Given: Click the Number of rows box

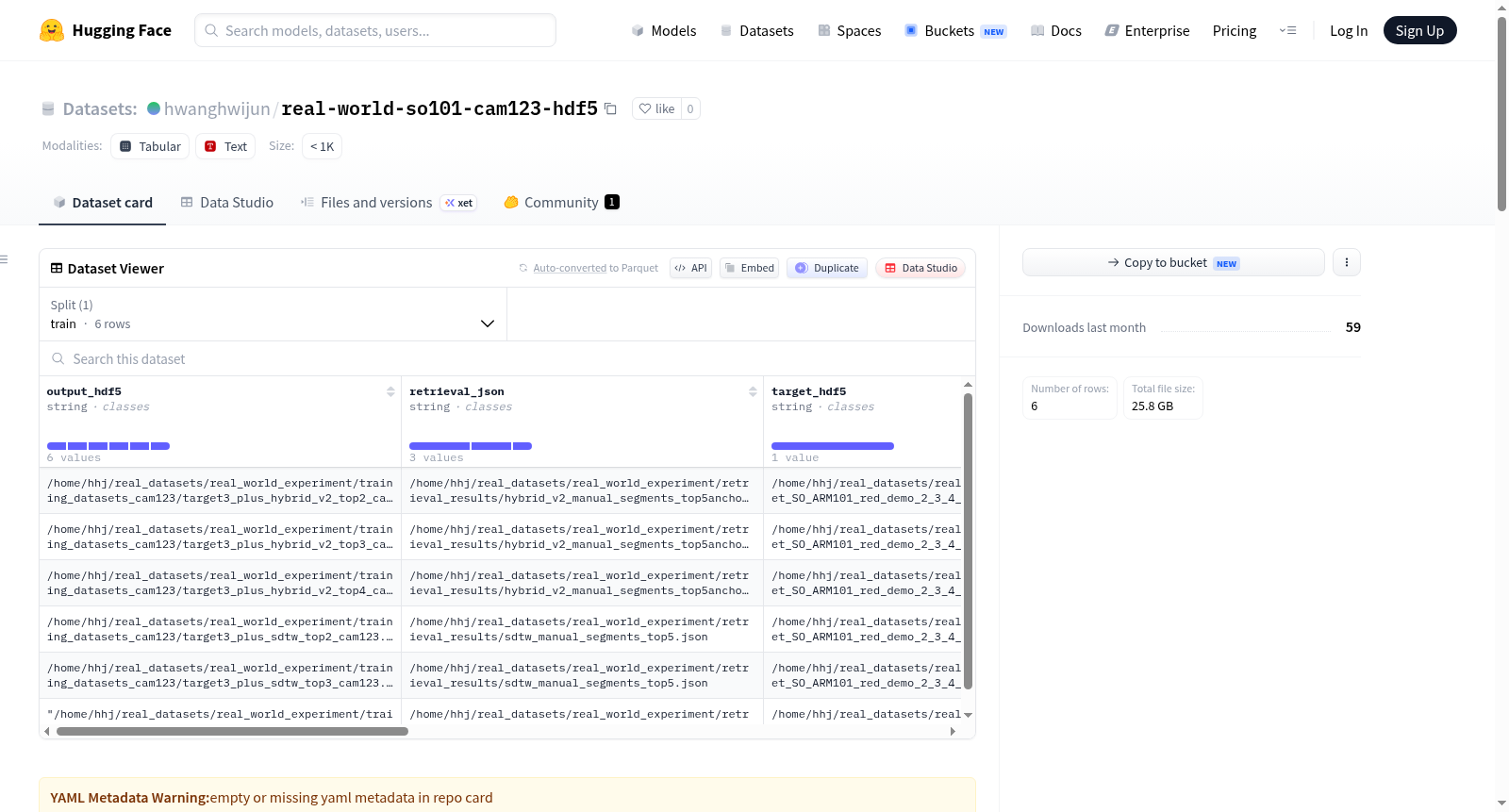Looking at the screenshot, I should pos(1070,398).
